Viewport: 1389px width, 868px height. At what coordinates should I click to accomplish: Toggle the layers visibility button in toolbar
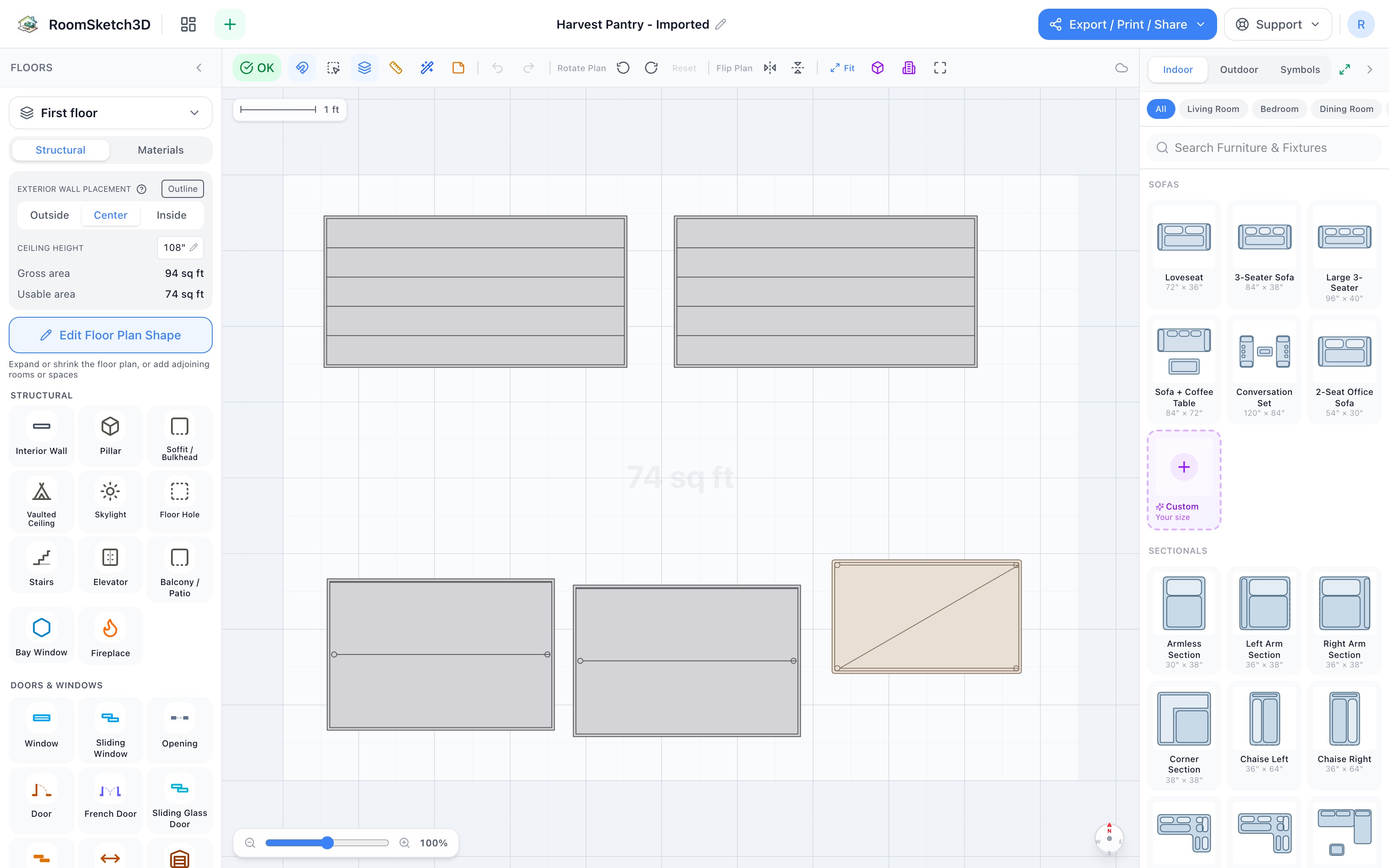[365, 68]
